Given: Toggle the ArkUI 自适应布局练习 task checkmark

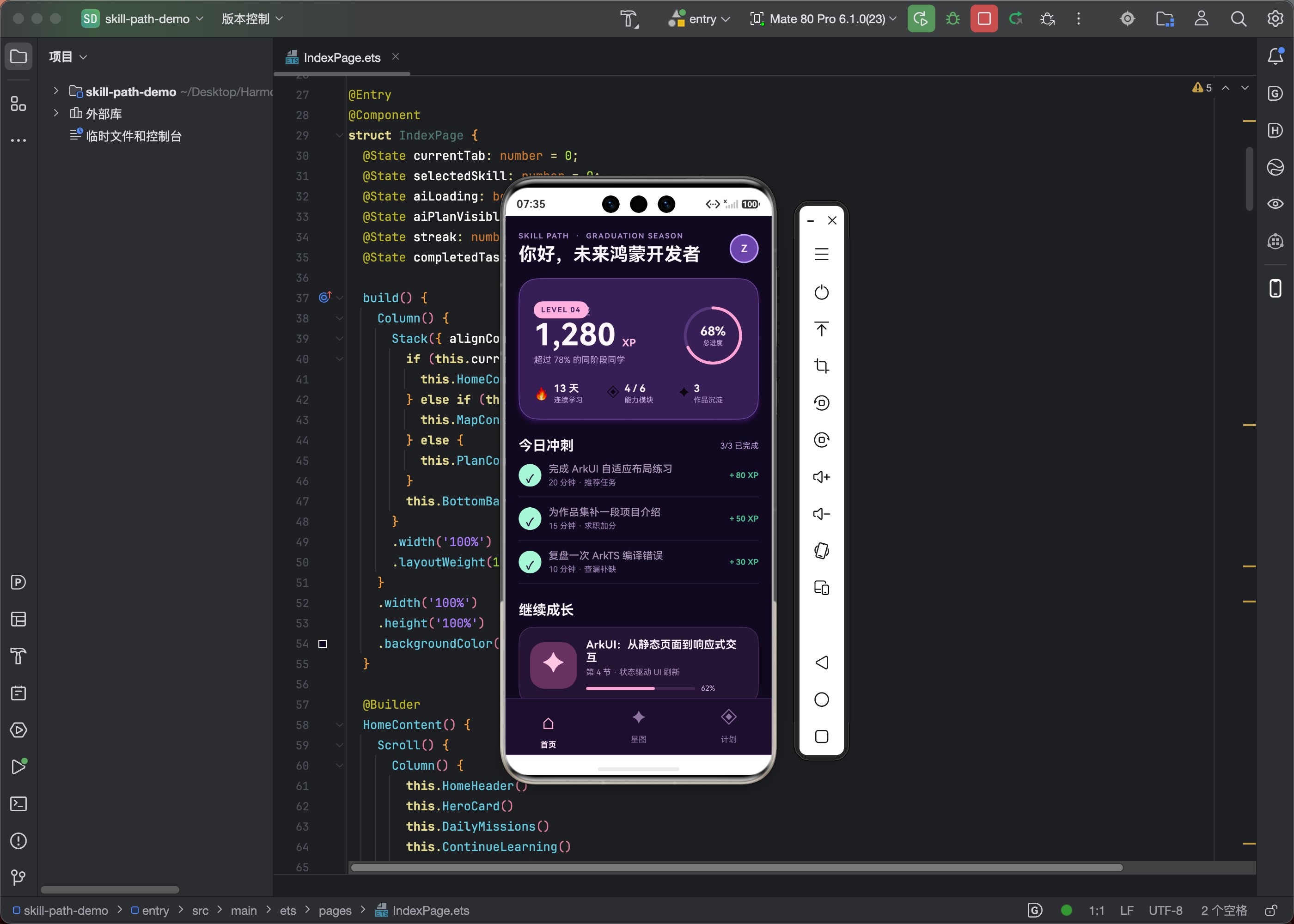Looking at the screenshot, I should pos(530,475).
